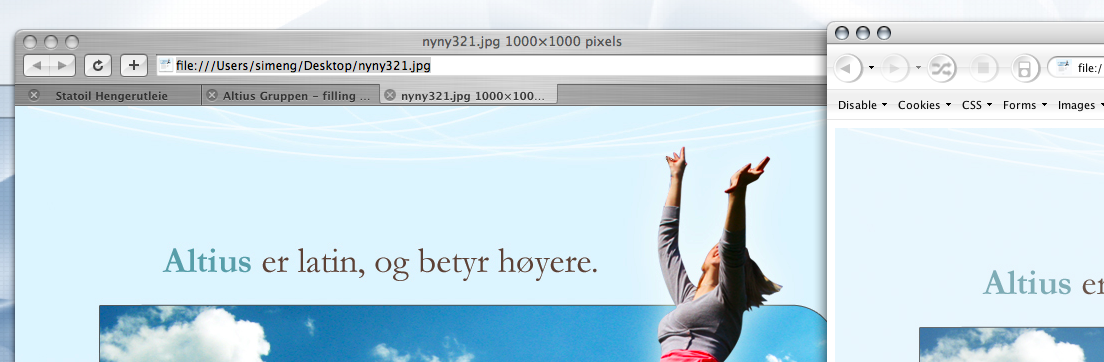Close the nyny321.jpg tab

[389, 95]
